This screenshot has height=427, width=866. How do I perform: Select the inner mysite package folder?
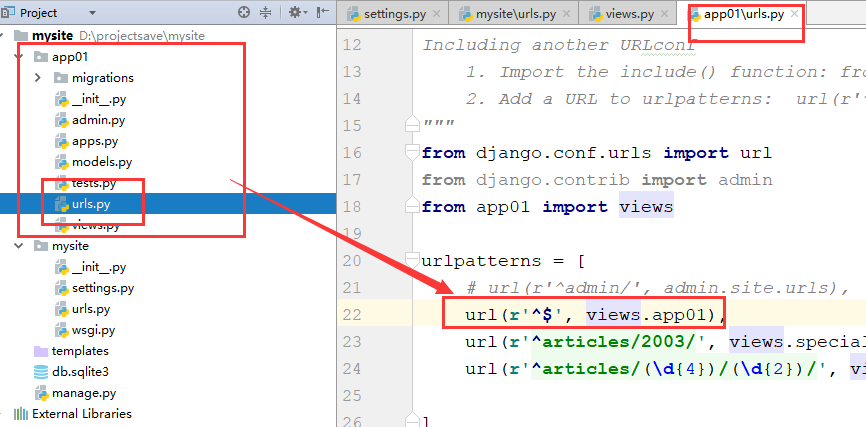tap(70, 246)
